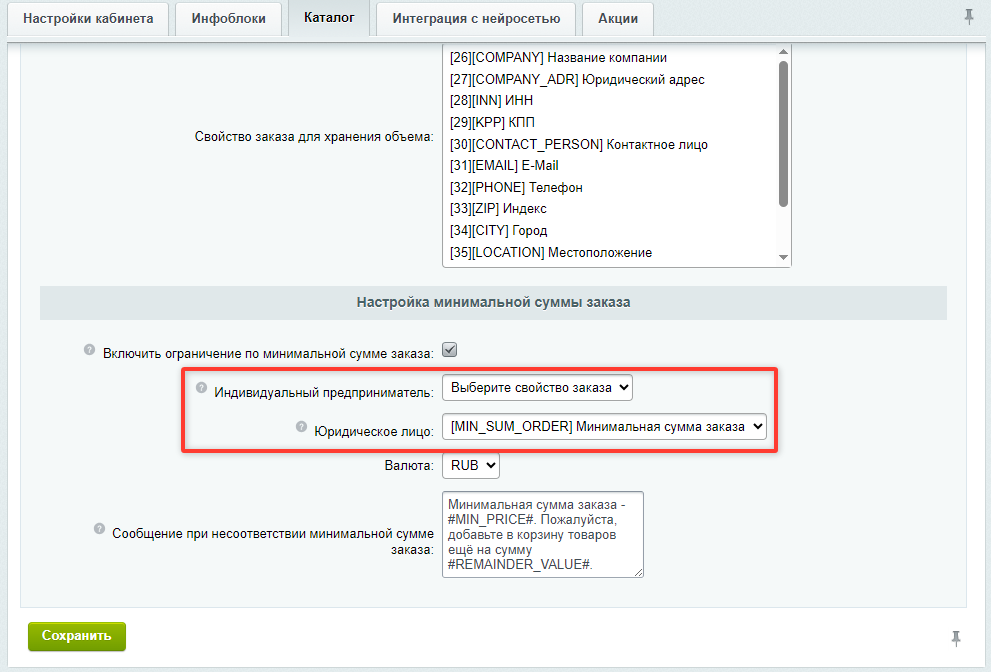
Task: Expand the Юридическое лицо MIN_SUM_ORDER dropdown
Action: coord(604,427)
